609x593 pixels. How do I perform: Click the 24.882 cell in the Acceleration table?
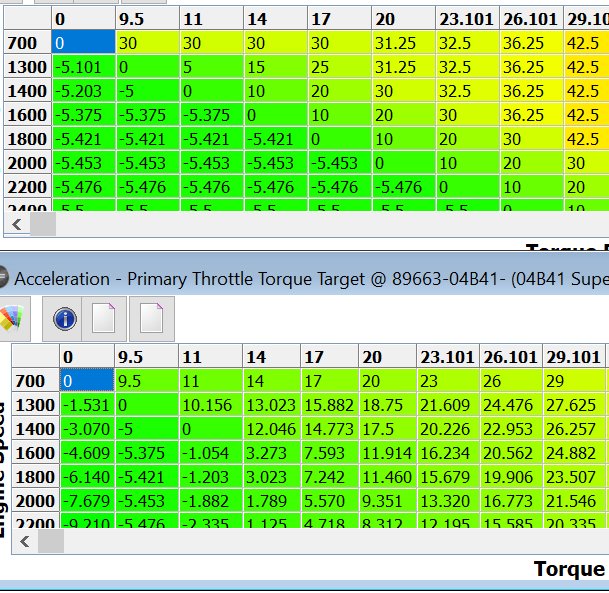(574, 452)
